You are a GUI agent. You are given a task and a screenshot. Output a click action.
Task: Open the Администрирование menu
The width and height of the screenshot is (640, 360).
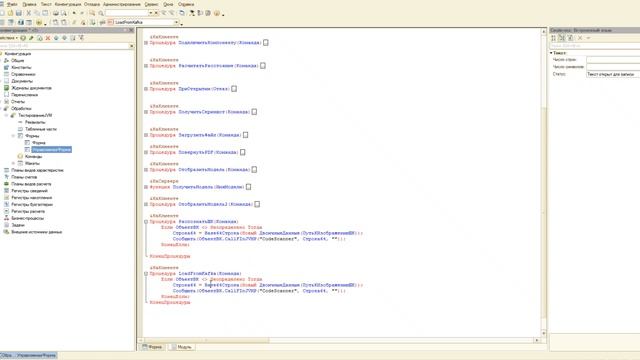coord(122,4)
